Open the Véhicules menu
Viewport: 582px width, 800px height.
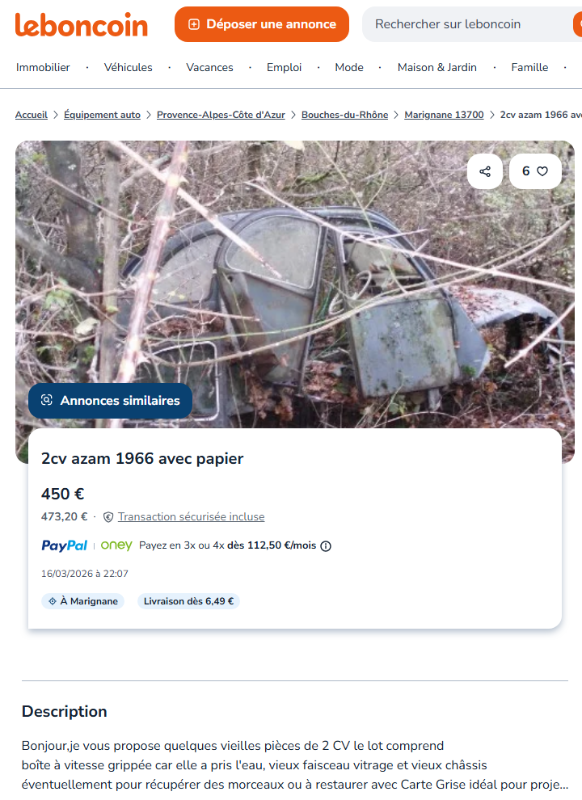pyautogui.click(x=128, y=67)
